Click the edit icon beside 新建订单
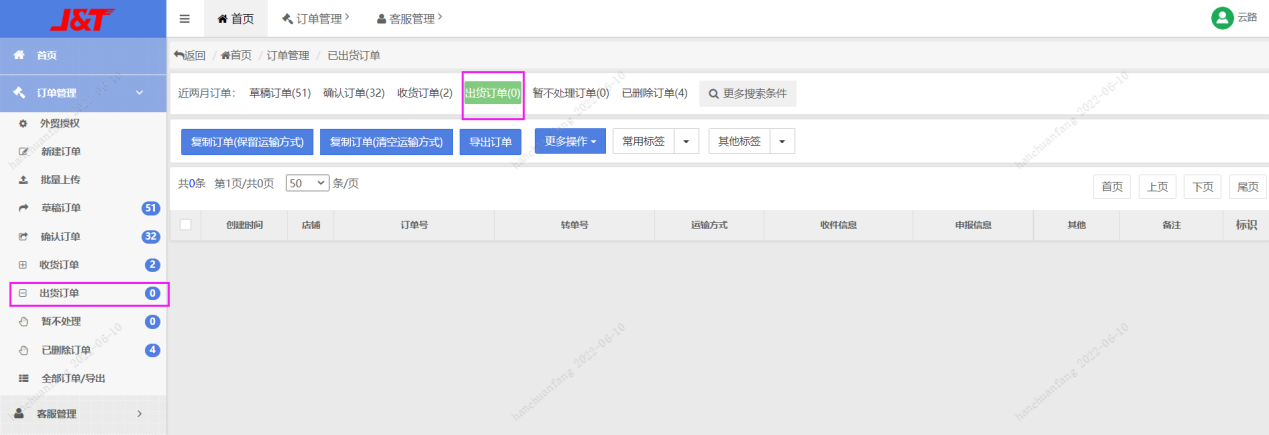 pos(23,152)
